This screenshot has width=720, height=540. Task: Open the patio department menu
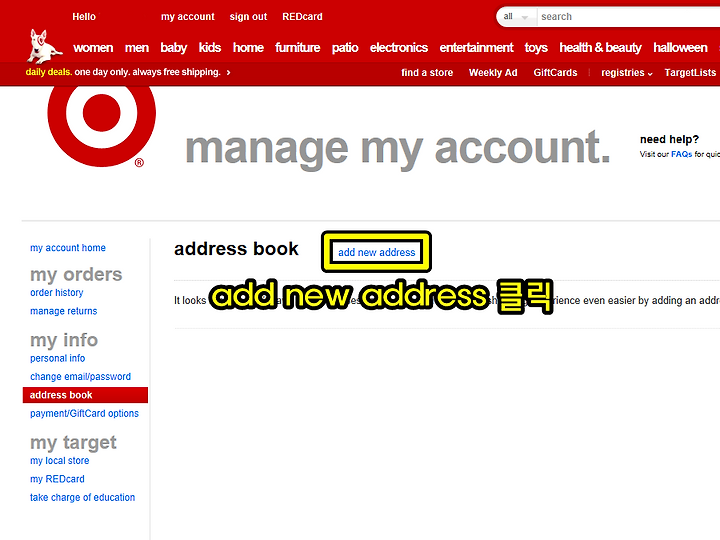tap(345, 48)
